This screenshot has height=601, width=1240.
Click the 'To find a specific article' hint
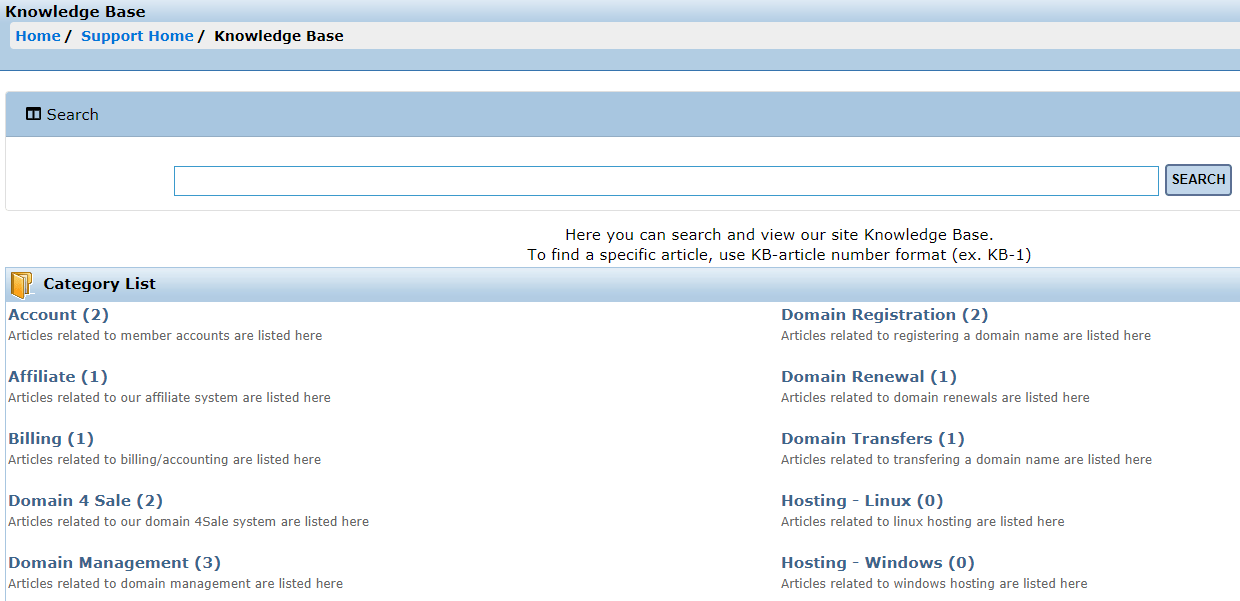coord(779,255)
